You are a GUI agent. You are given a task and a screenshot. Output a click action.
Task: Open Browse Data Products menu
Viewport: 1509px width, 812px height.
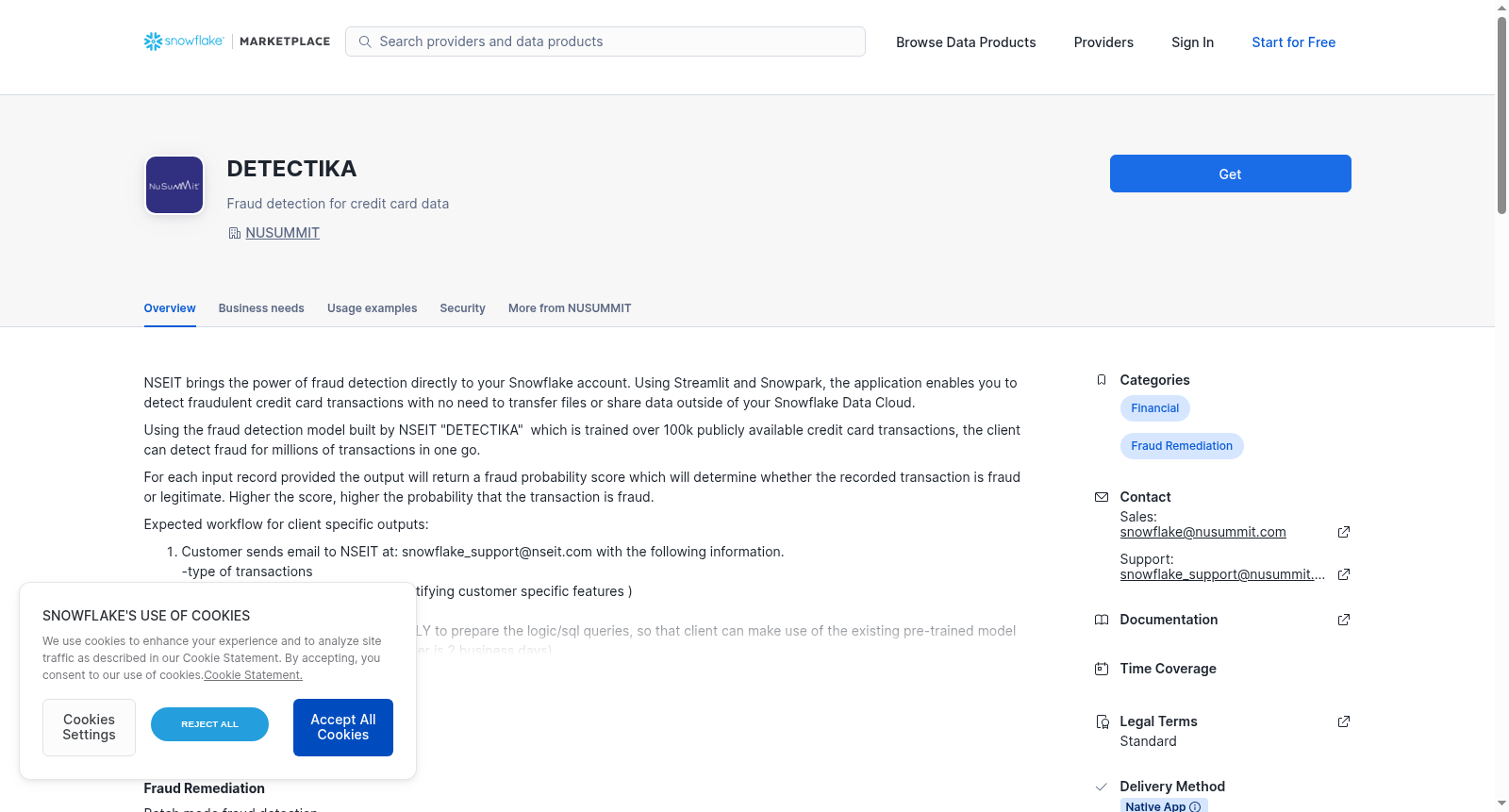coord(966,42)
